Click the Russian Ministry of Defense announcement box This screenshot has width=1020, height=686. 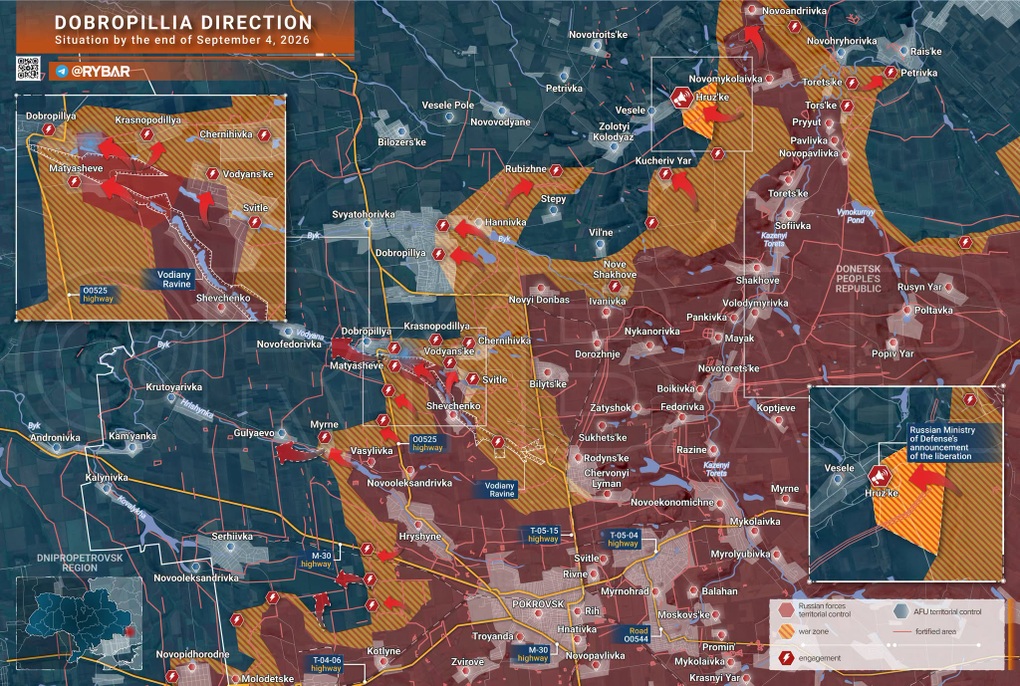943,443
